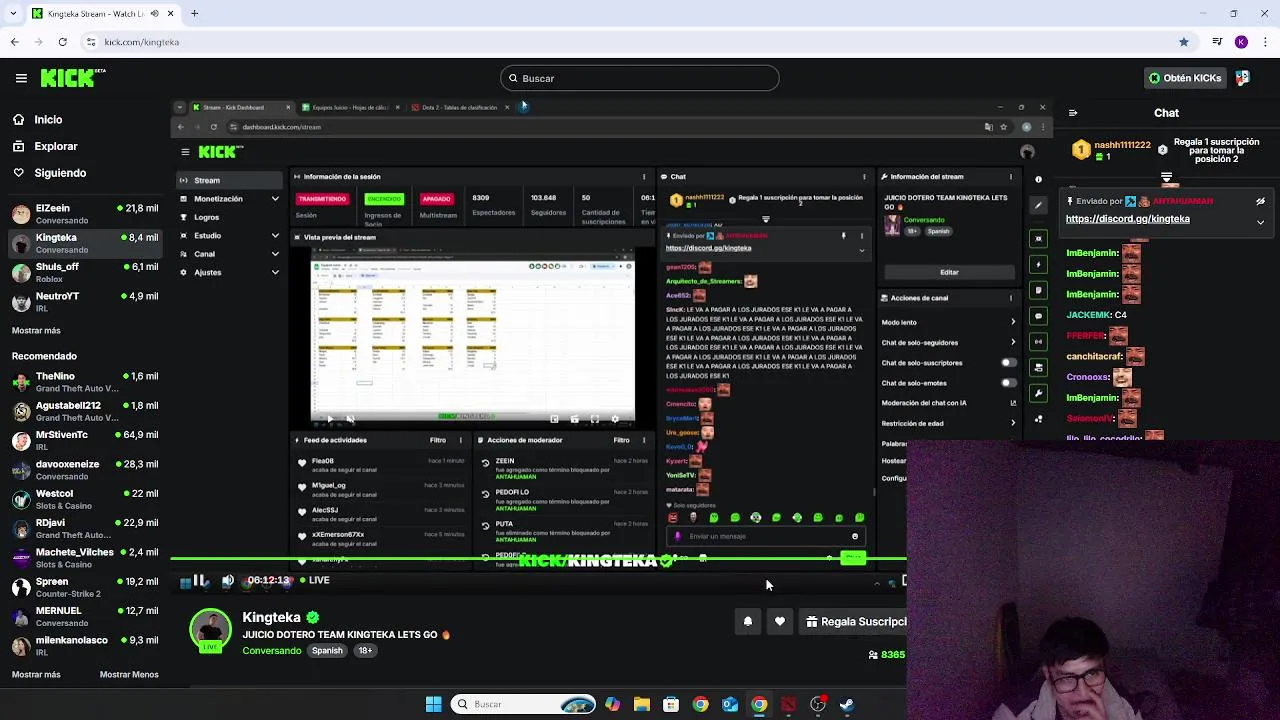Open TheNino recommended channel

pyautogui.click(x=85, y=382)
